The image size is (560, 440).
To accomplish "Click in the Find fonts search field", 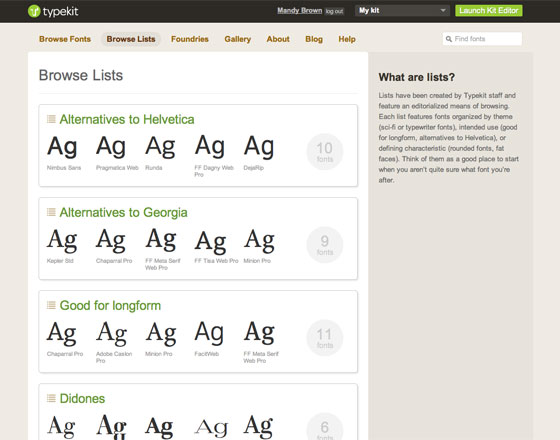I will 482,39.
